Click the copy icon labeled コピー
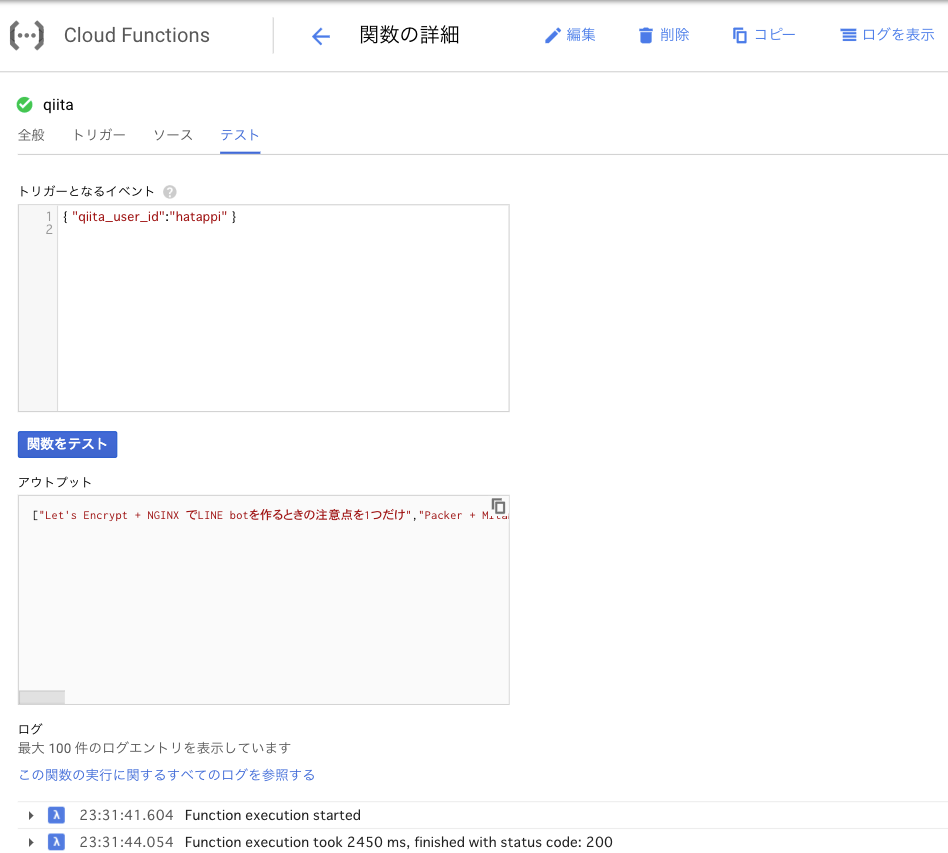Image resolution: width=948 pixels, height=853 pixels. 742,34
